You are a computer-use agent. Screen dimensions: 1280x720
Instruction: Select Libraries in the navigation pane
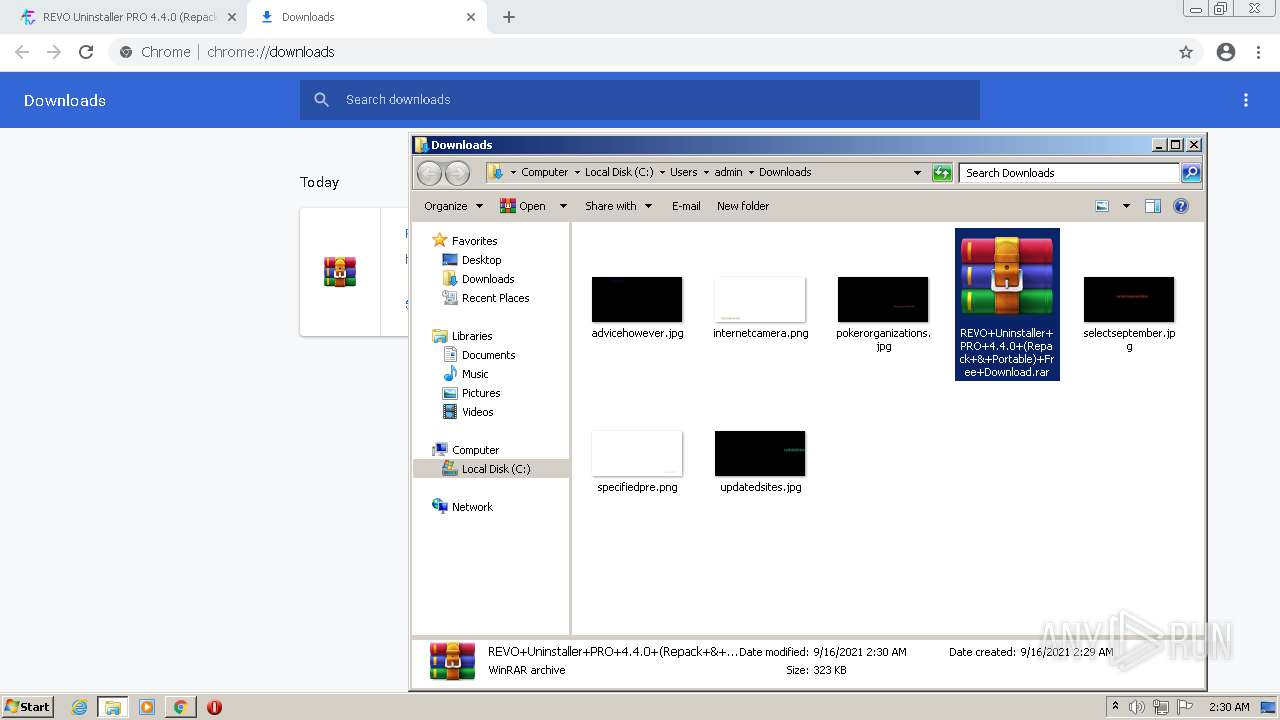tap(472, 336)
